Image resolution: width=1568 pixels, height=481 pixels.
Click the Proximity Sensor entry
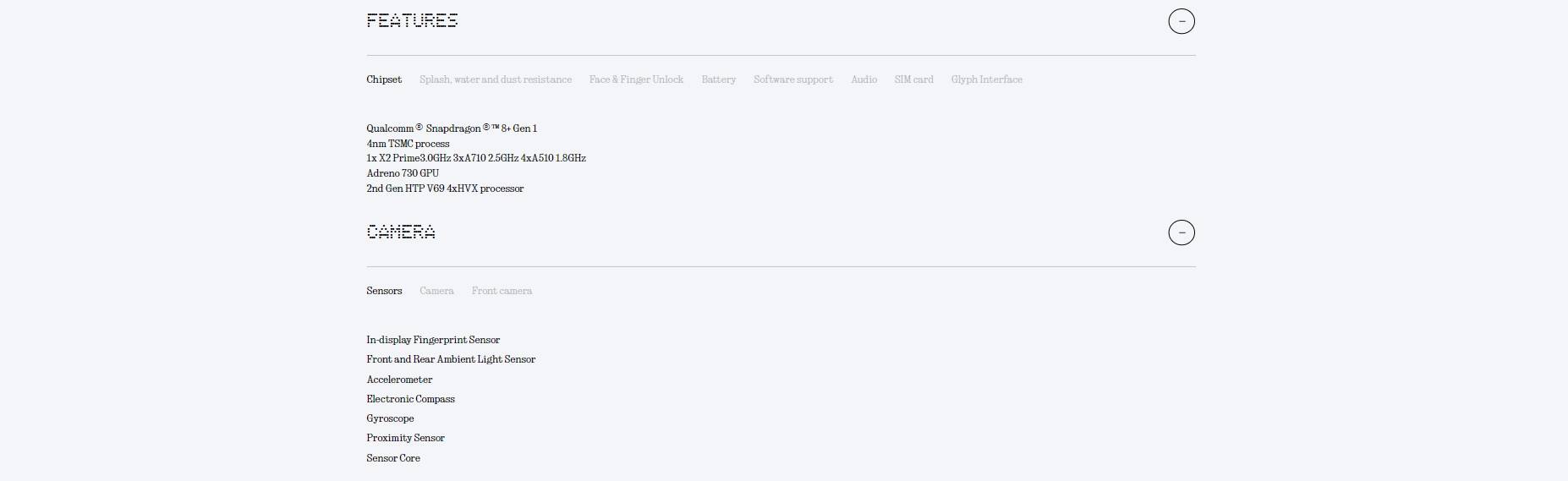[x=405, y=438]
